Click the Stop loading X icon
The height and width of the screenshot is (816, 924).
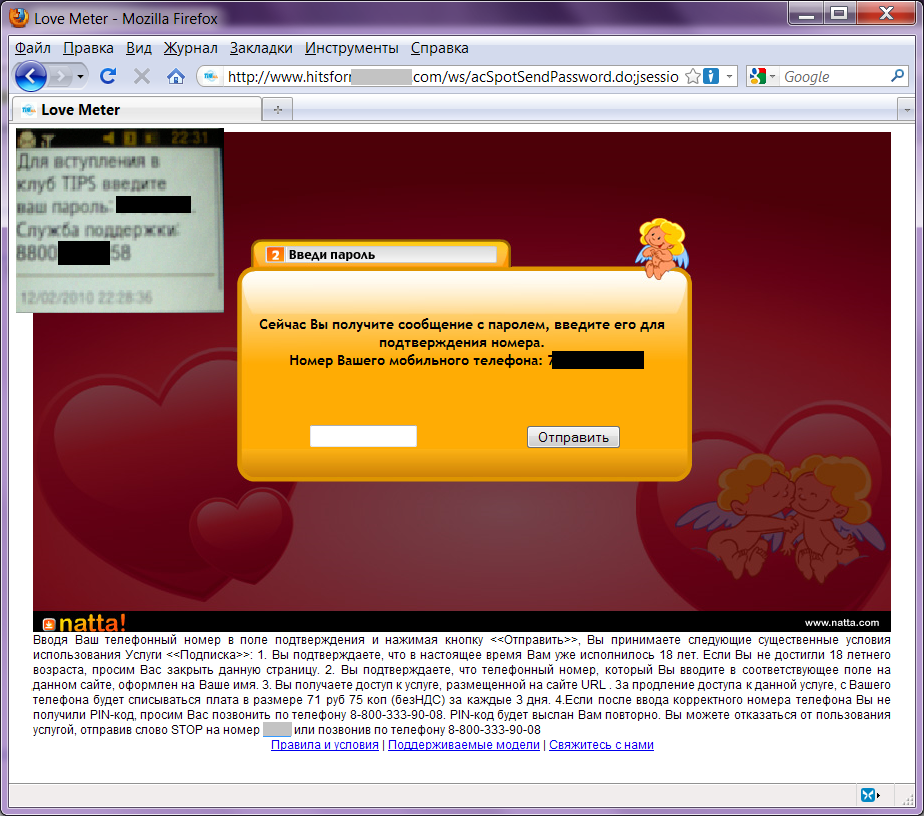(142, 76)
